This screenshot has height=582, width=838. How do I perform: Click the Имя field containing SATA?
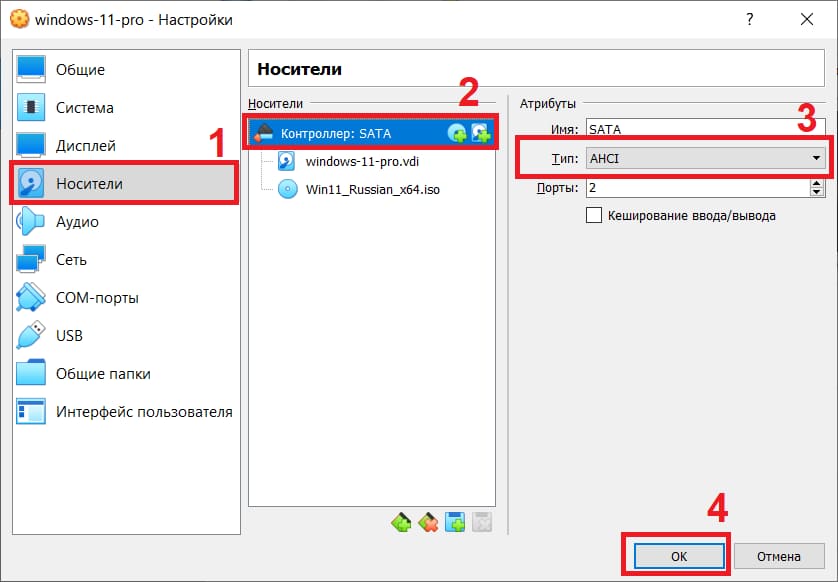705,129
